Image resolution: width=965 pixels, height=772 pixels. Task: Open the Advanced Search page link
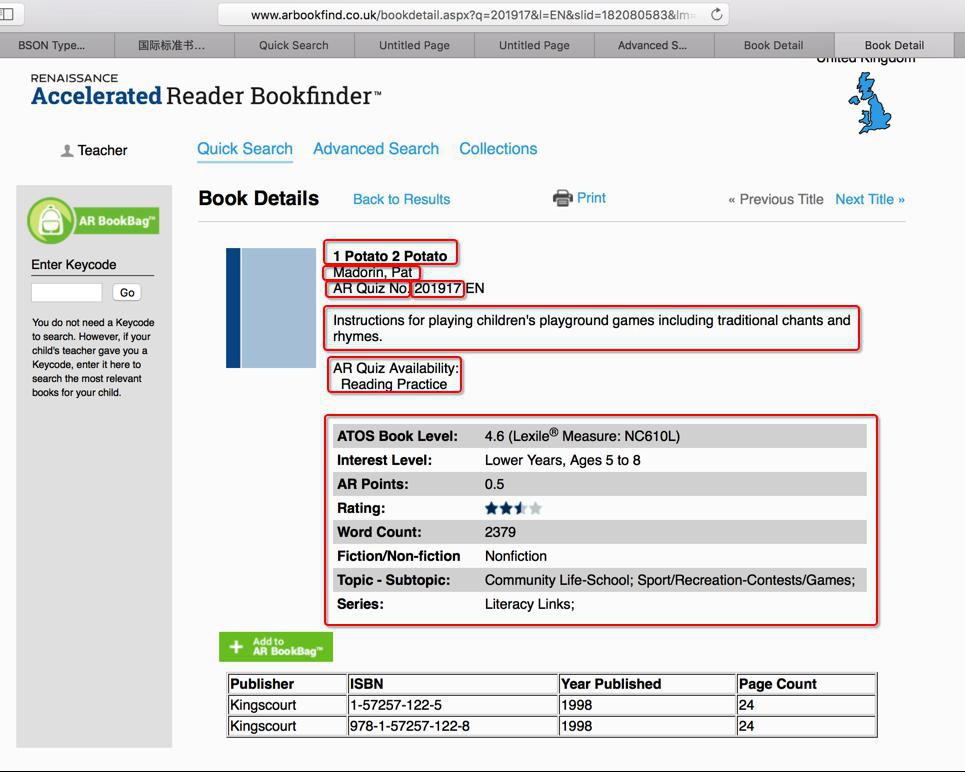(x=376, y=149)
